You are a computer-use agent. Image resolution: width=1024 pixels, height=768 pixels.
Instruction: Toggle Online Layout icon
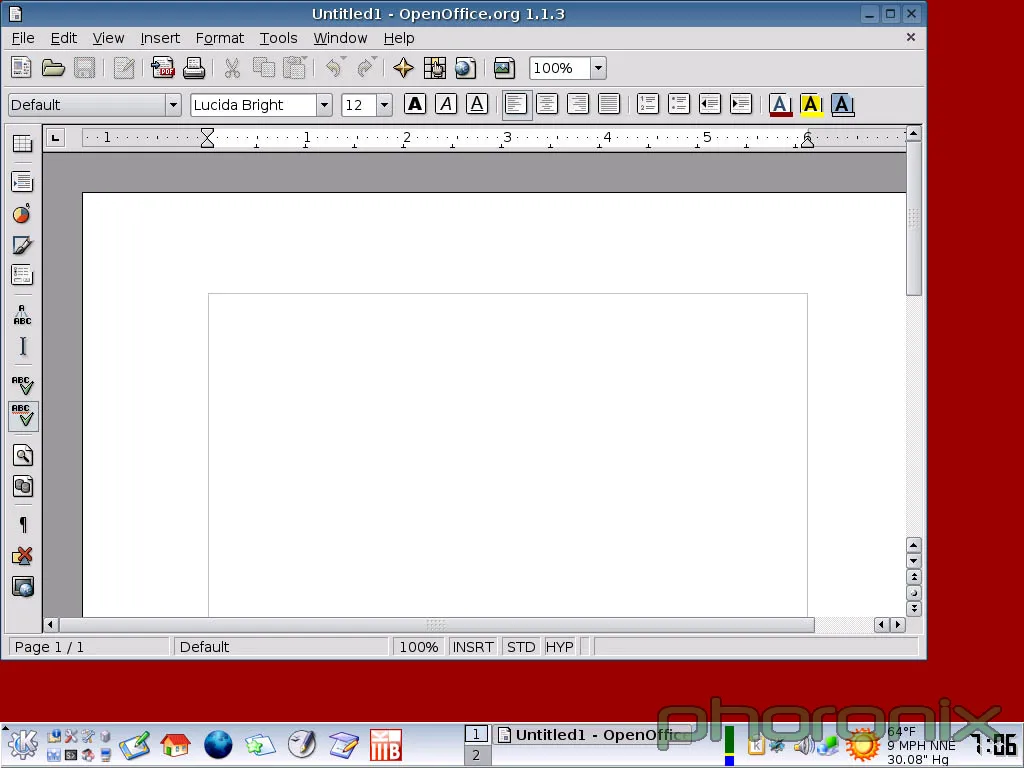click(23, 587)
